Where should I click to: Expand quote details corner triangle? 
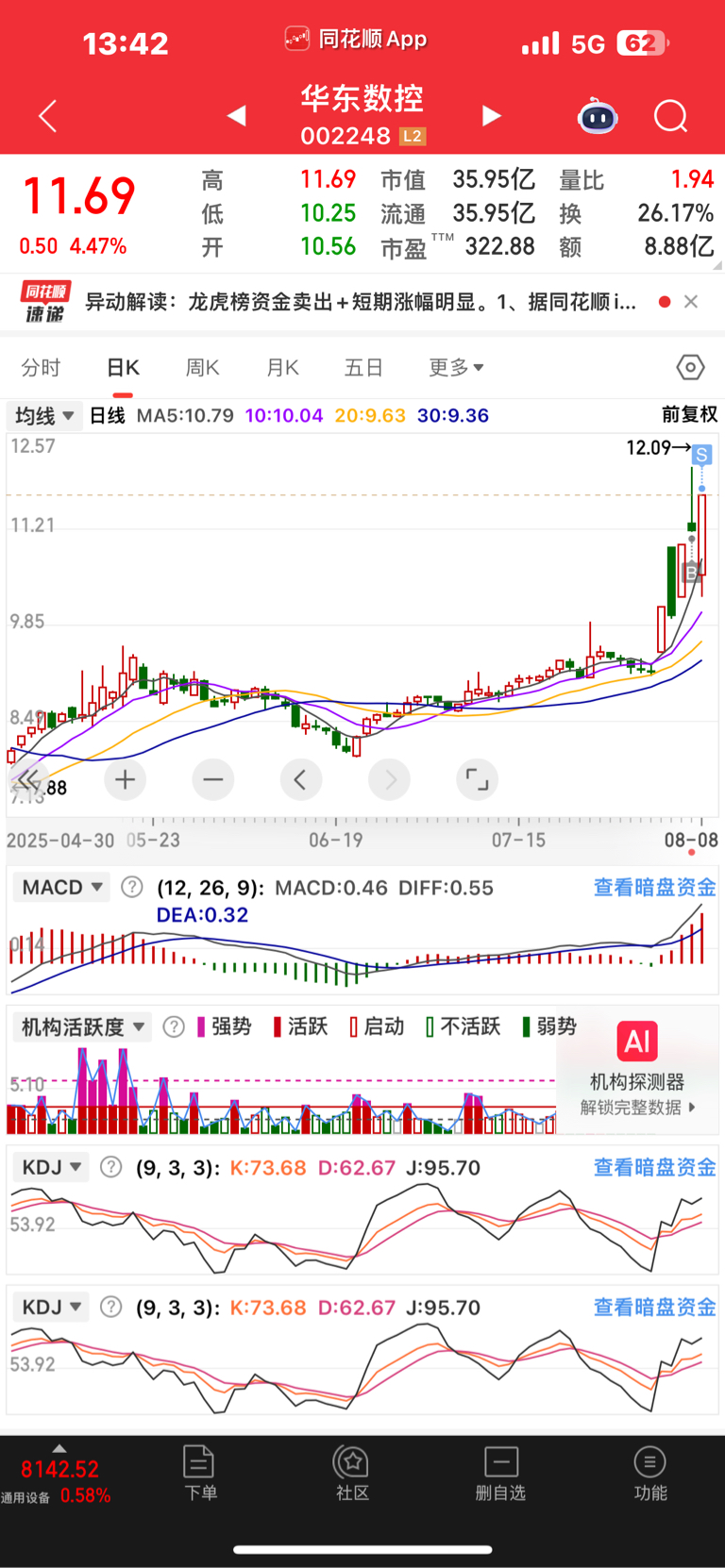click(x=717, y=266)
